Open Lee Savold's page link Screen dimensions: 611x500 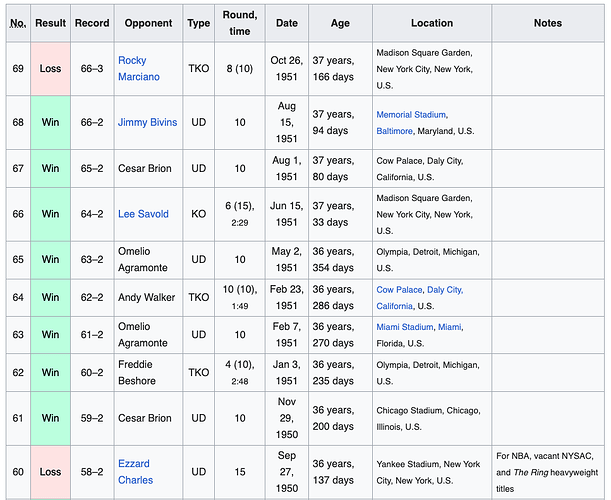143,214
